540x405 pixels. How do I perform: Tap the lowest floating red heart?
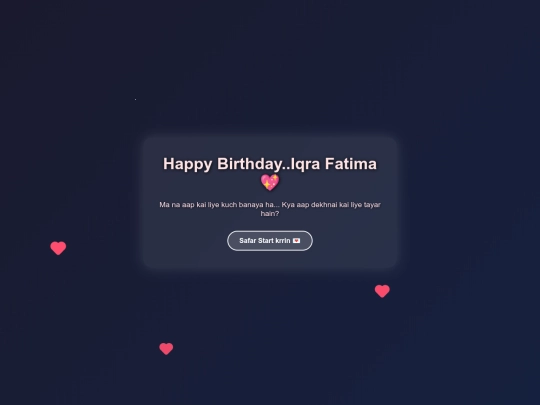coord(166,349)
